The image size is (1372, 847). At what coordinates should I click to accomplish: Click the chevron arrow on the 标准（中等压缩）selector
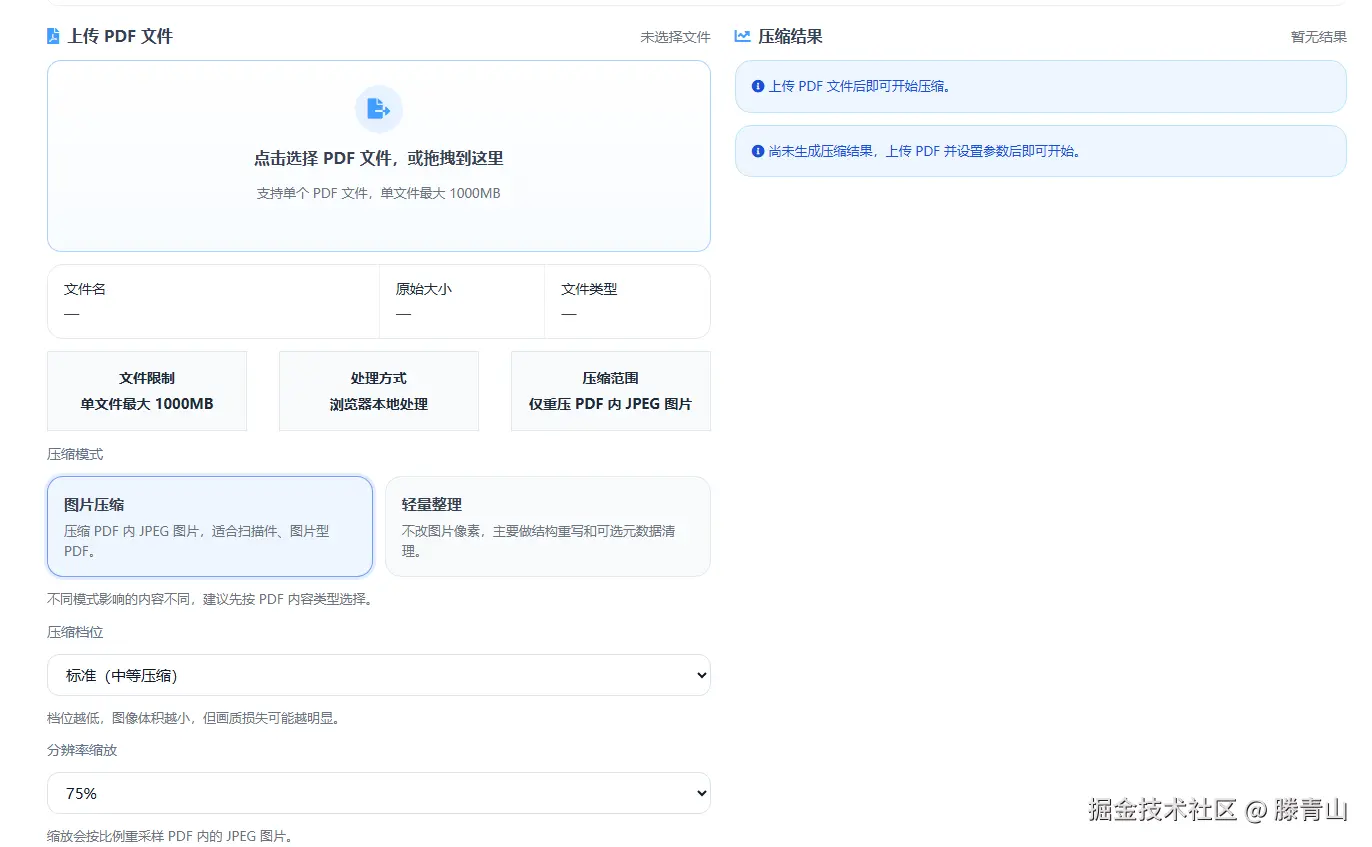pos(700,675)
